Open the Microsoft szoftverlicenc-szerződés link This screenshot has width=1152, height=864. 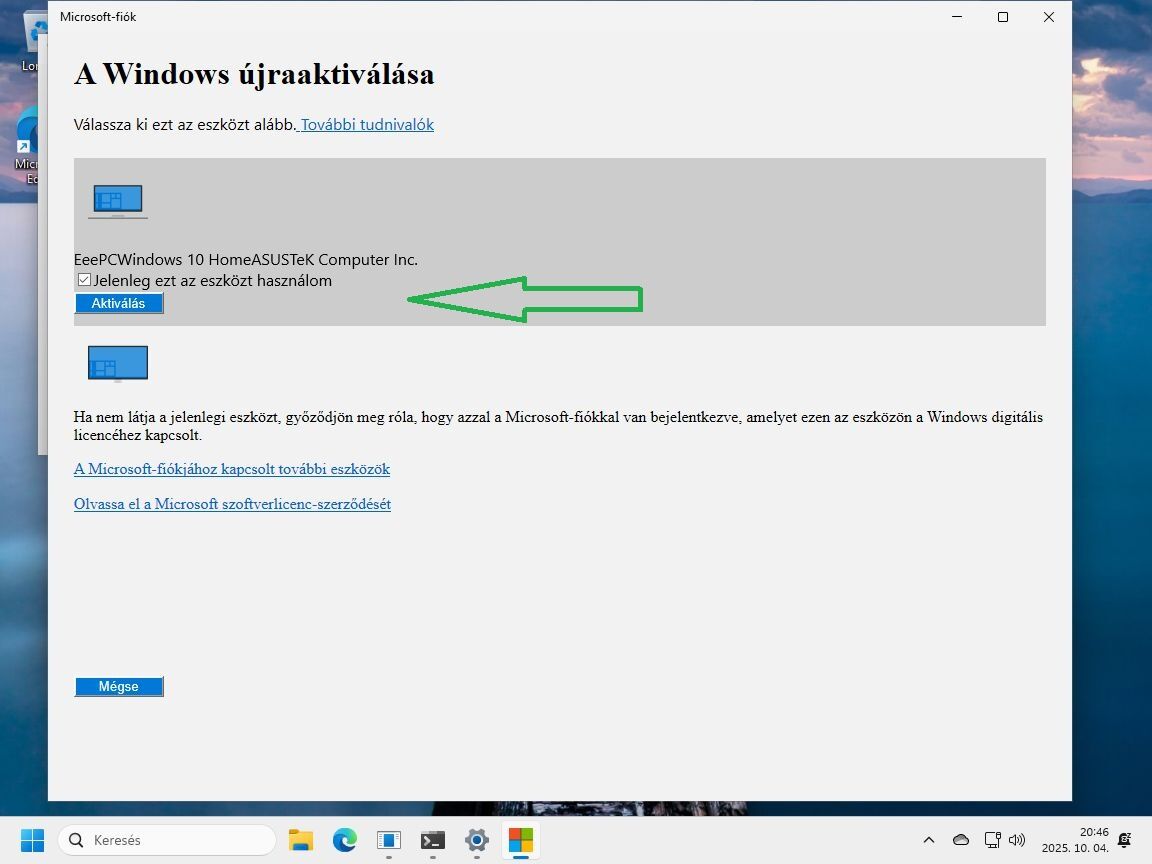[232, 504]
